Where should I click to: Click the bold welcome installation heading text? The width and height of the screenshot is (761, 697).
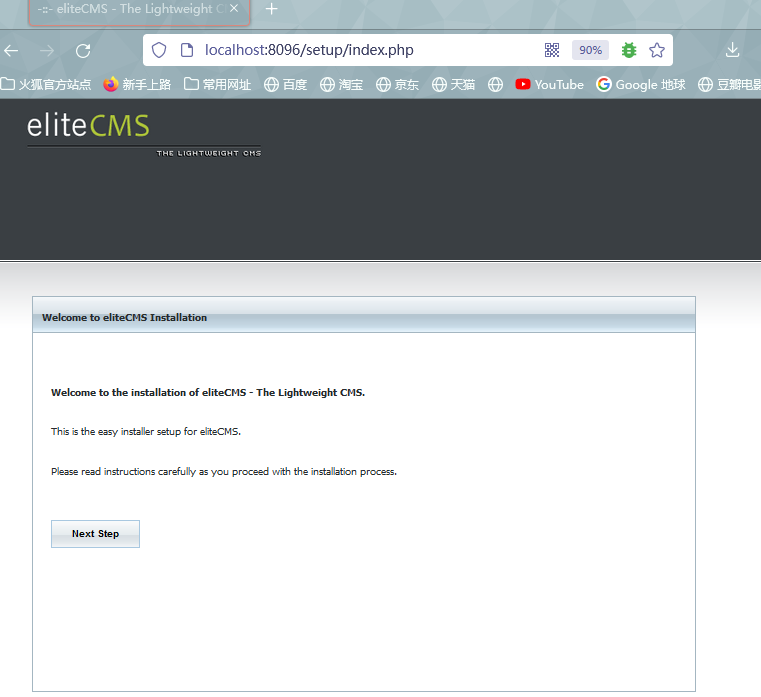[208, 393]
